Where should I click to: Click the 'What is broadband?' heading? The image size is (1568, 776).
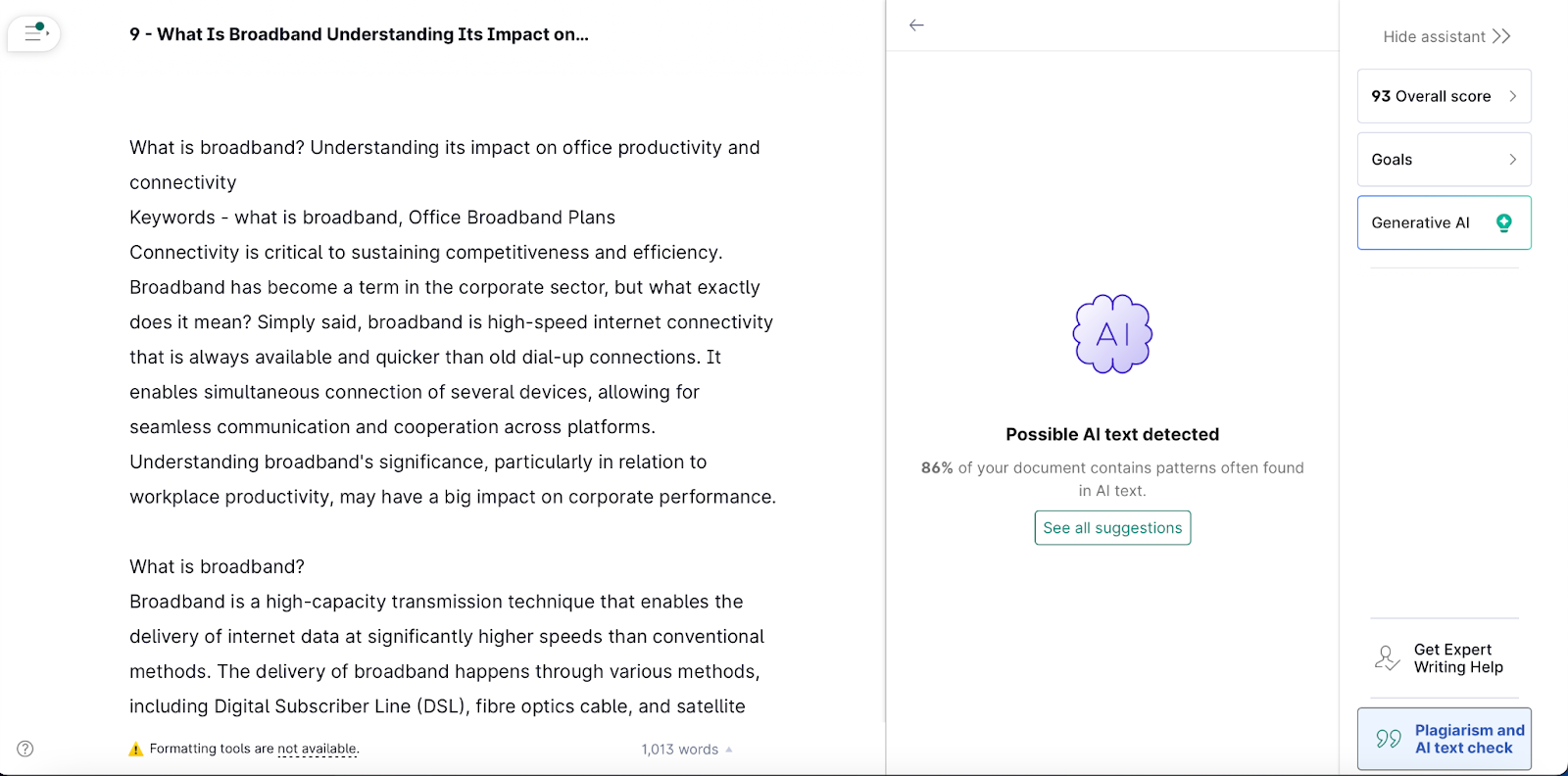tap(217, 566)
